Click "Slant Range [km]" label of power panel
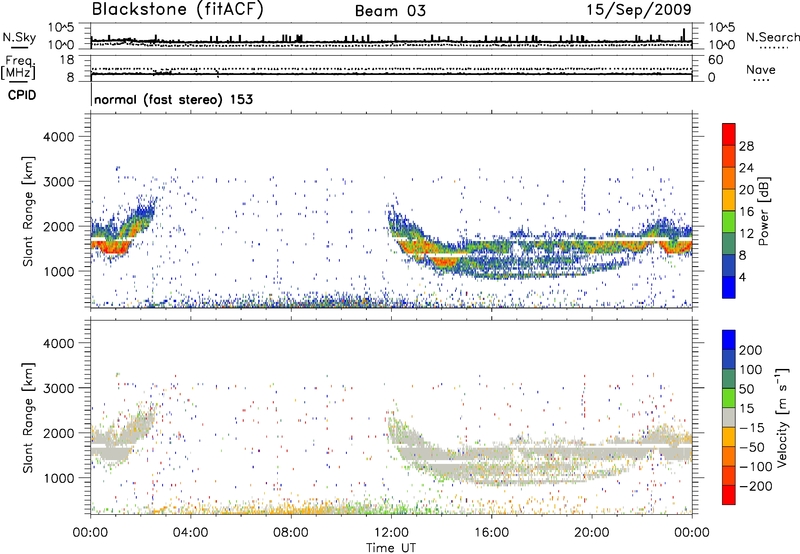This screenshot has height=554, width=800. (x=28, y=211)
